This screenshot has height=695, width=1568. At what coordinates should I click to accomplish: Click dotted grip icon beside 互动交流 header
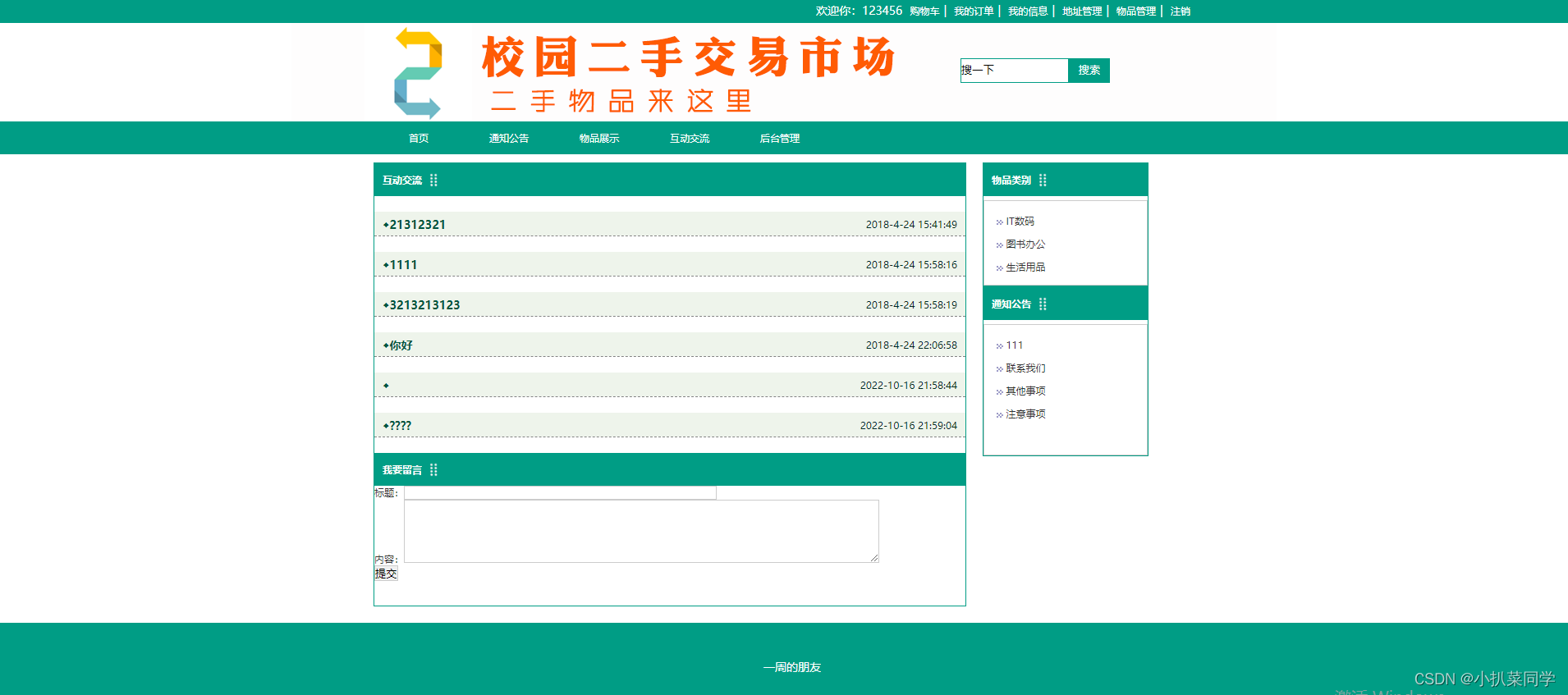[x=433, y=181]
